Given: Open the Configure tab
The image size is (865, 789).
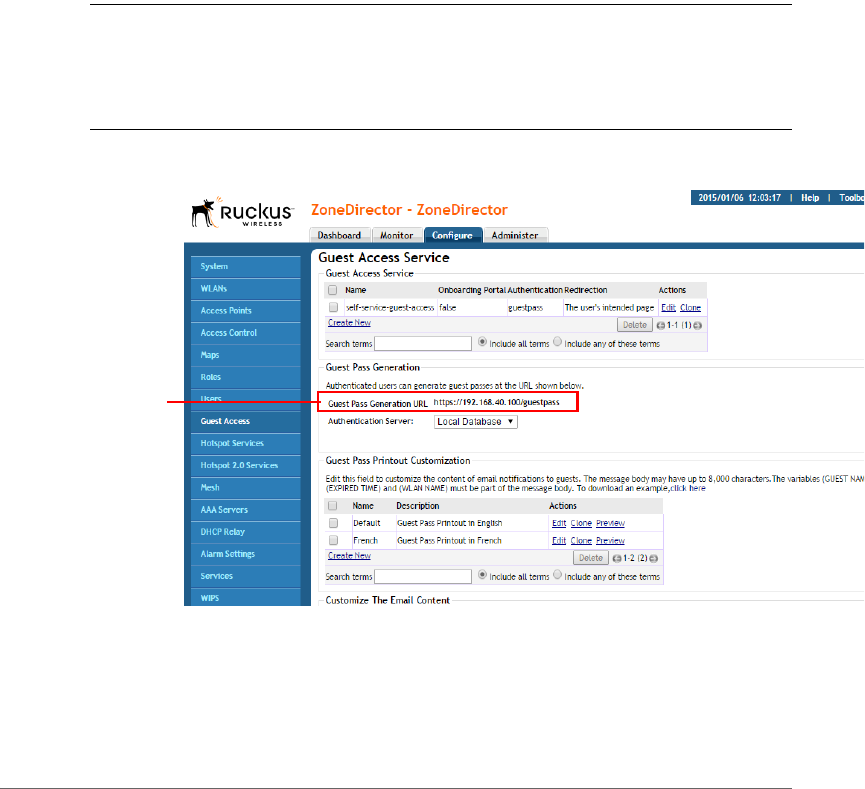Looking at the screenshot, I should (x=452, y=236).
